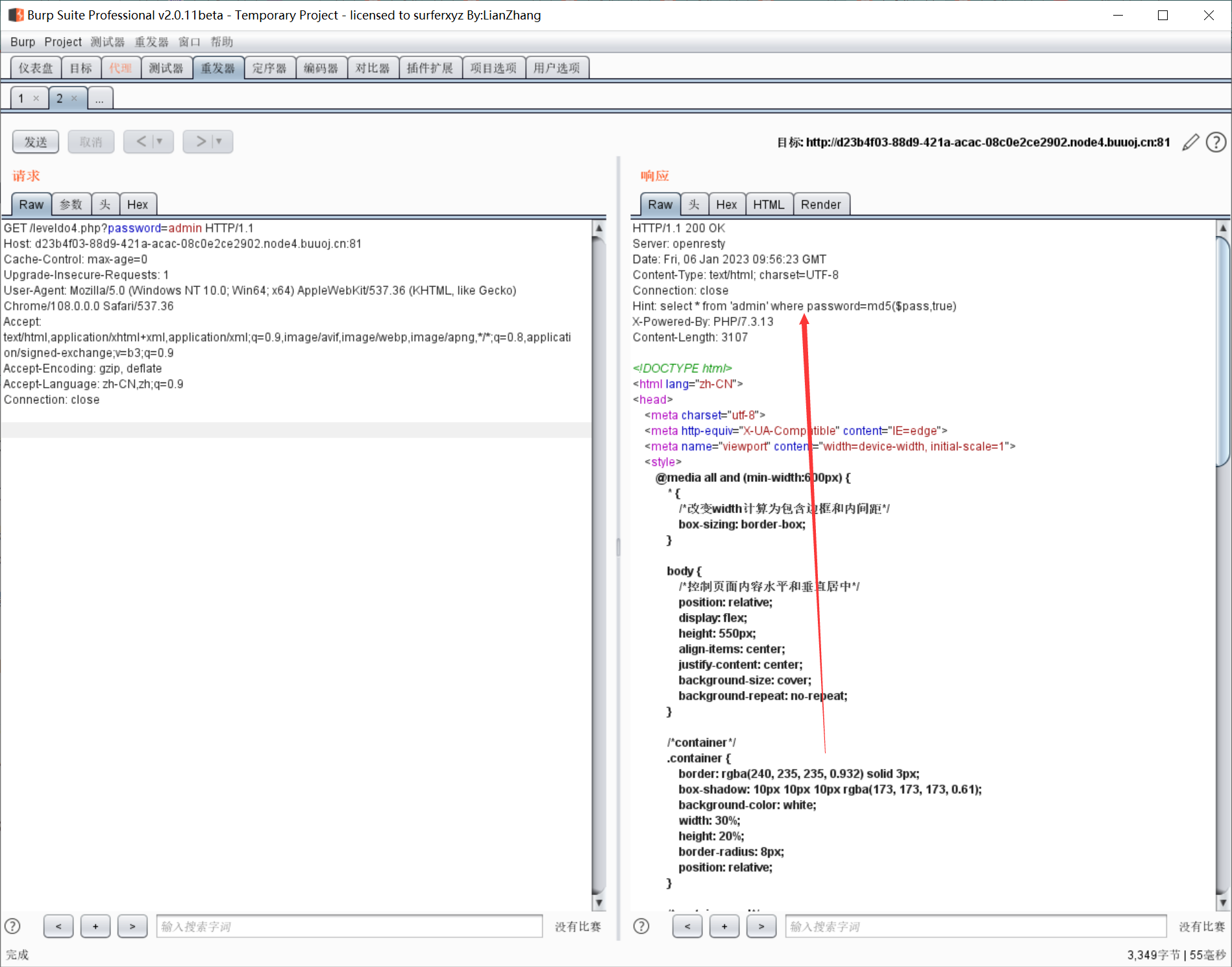Switch to the 插件扩展 extender tab
This screenshot has height=967, width=1232.
(x=430, y=68)
